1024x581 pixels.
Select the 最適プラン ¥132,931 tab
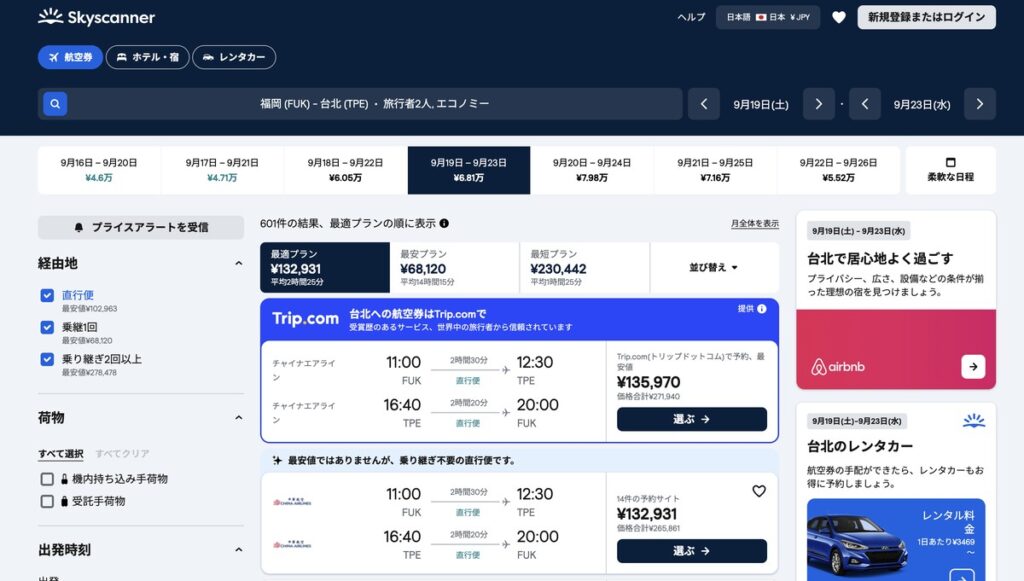[x=325, y=268]
